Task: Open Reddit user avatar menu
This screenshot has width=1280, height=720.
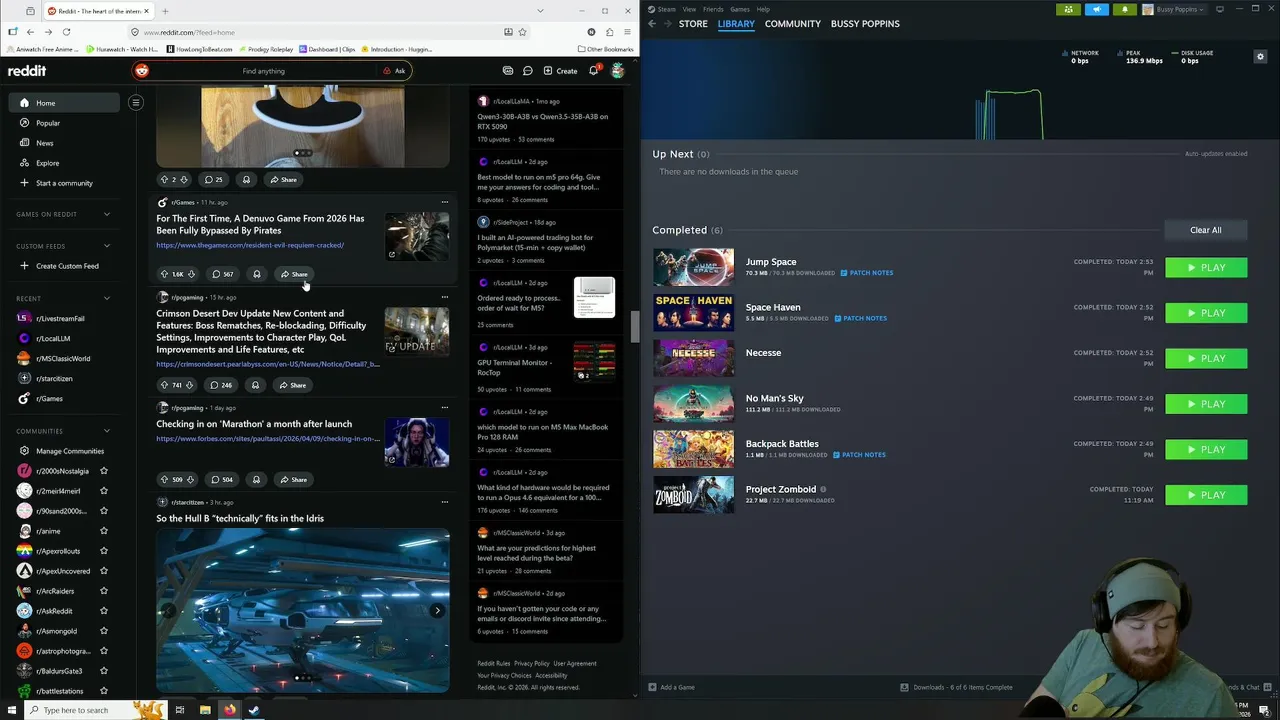Action: point(618,71)
